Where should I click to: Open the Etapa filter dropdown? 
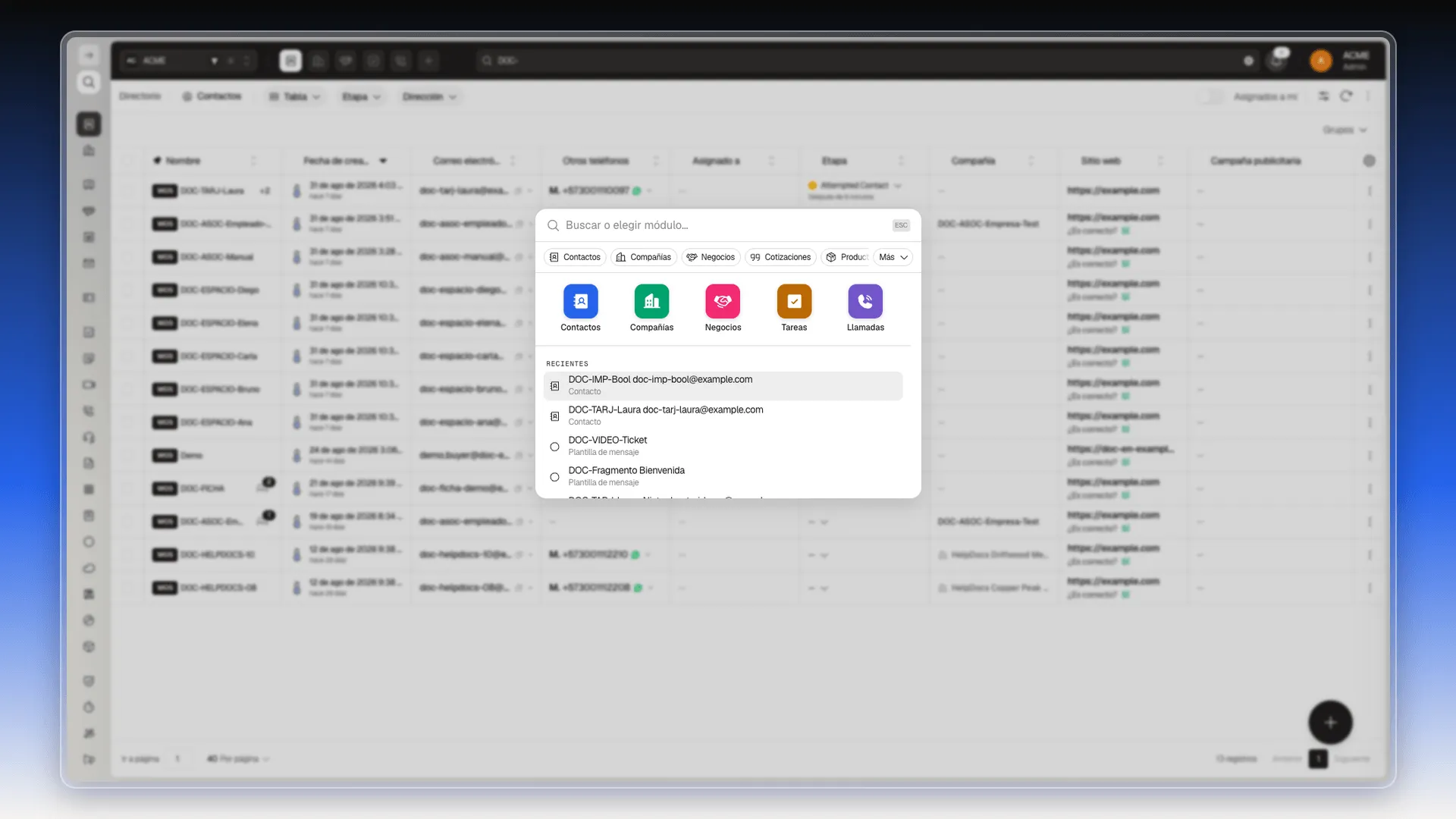tap(361, 96)
